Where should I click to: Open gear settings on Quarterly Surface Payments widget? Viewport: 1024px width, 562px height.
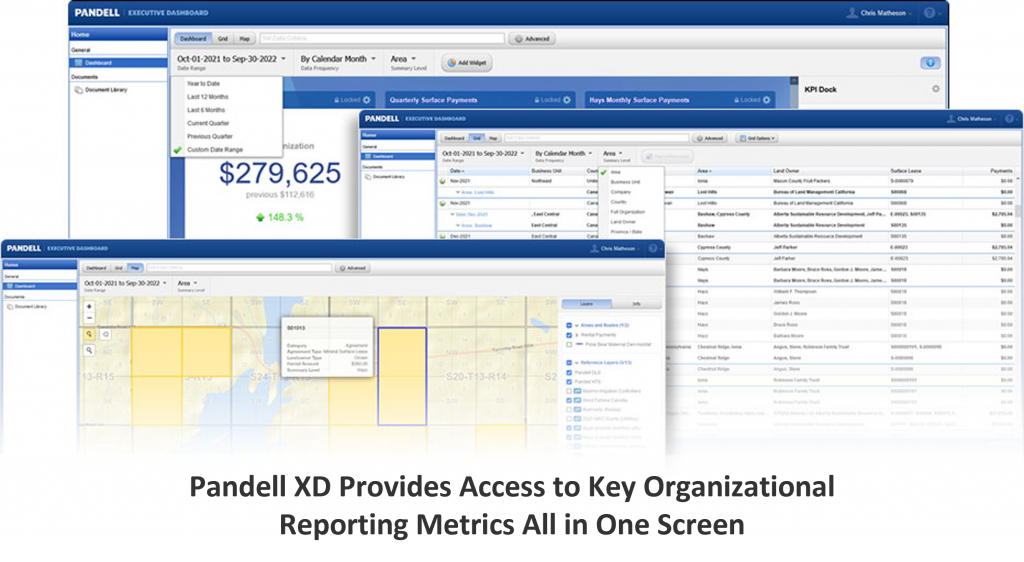click(567, 100)
